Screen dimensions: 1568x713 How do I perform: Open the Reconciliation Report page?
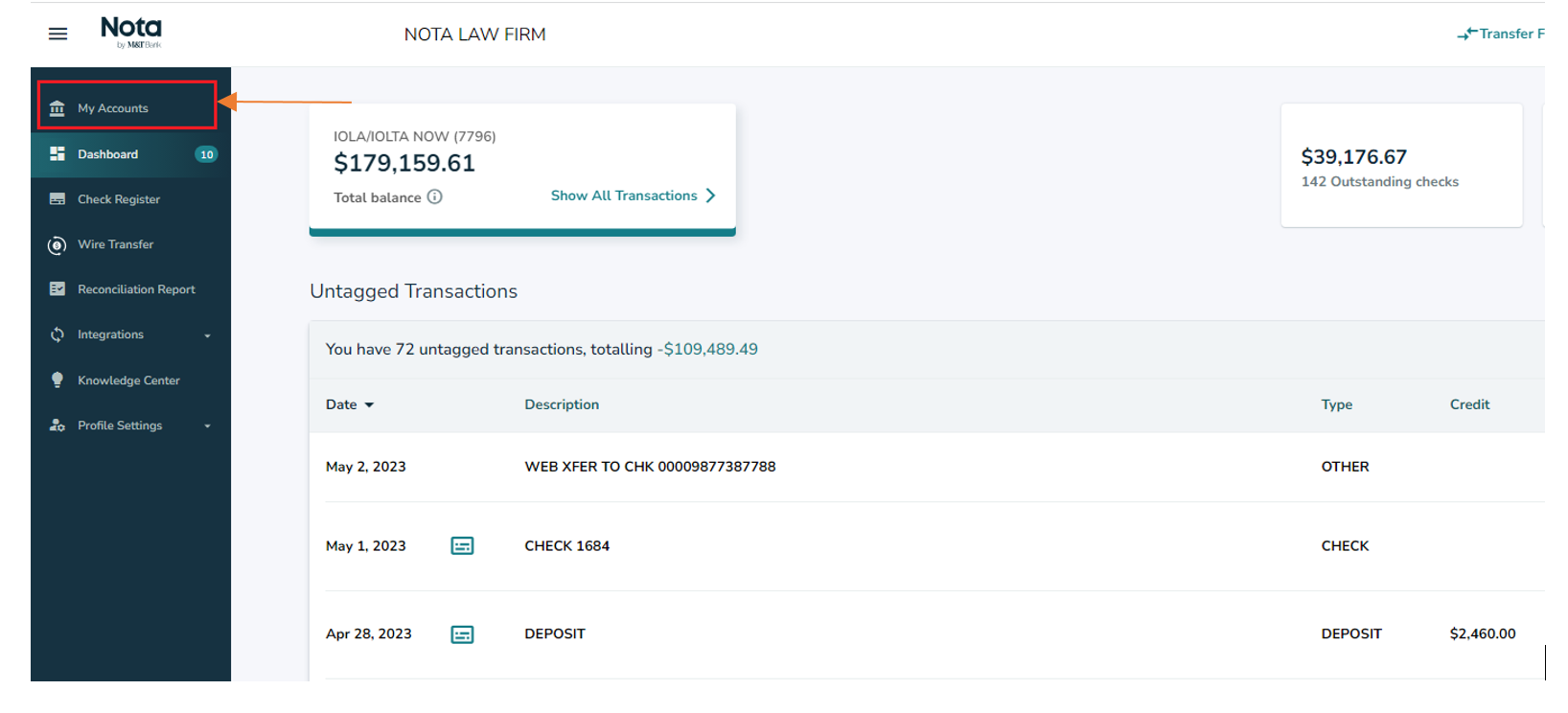[x=136, y=289]
